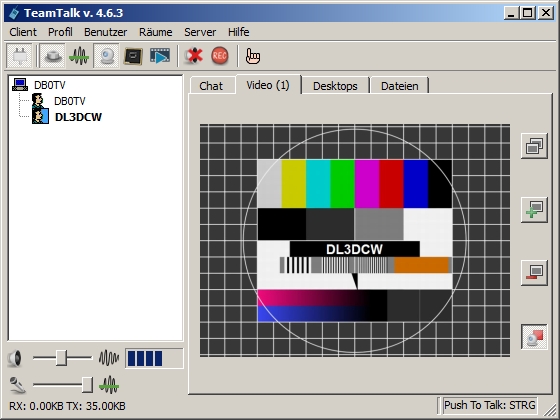Screen dimensions: 560x420
Task: Toggle the push-to-talk button icon
Action: [x=52, y=56]
